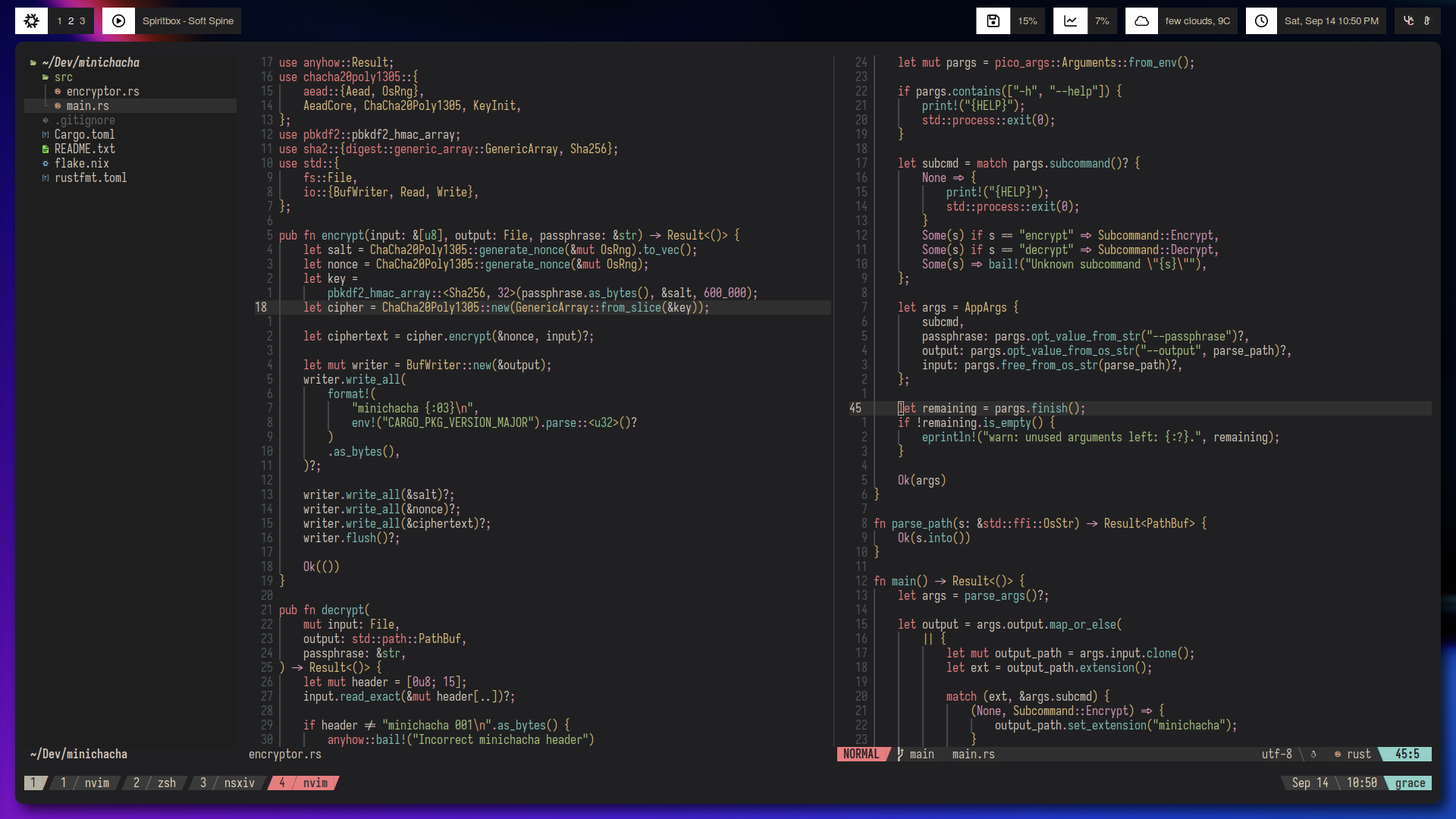The image size is (1456, 819).
Task: Click the weather cloud icon
Action: (x=1141, y=21)
